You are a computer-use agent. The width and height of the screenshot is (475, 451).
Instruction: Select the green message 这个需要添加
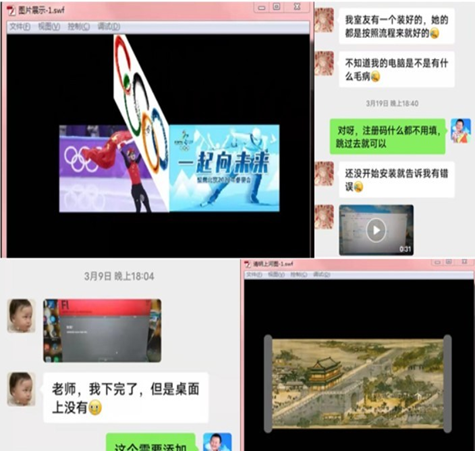(151, 443)
